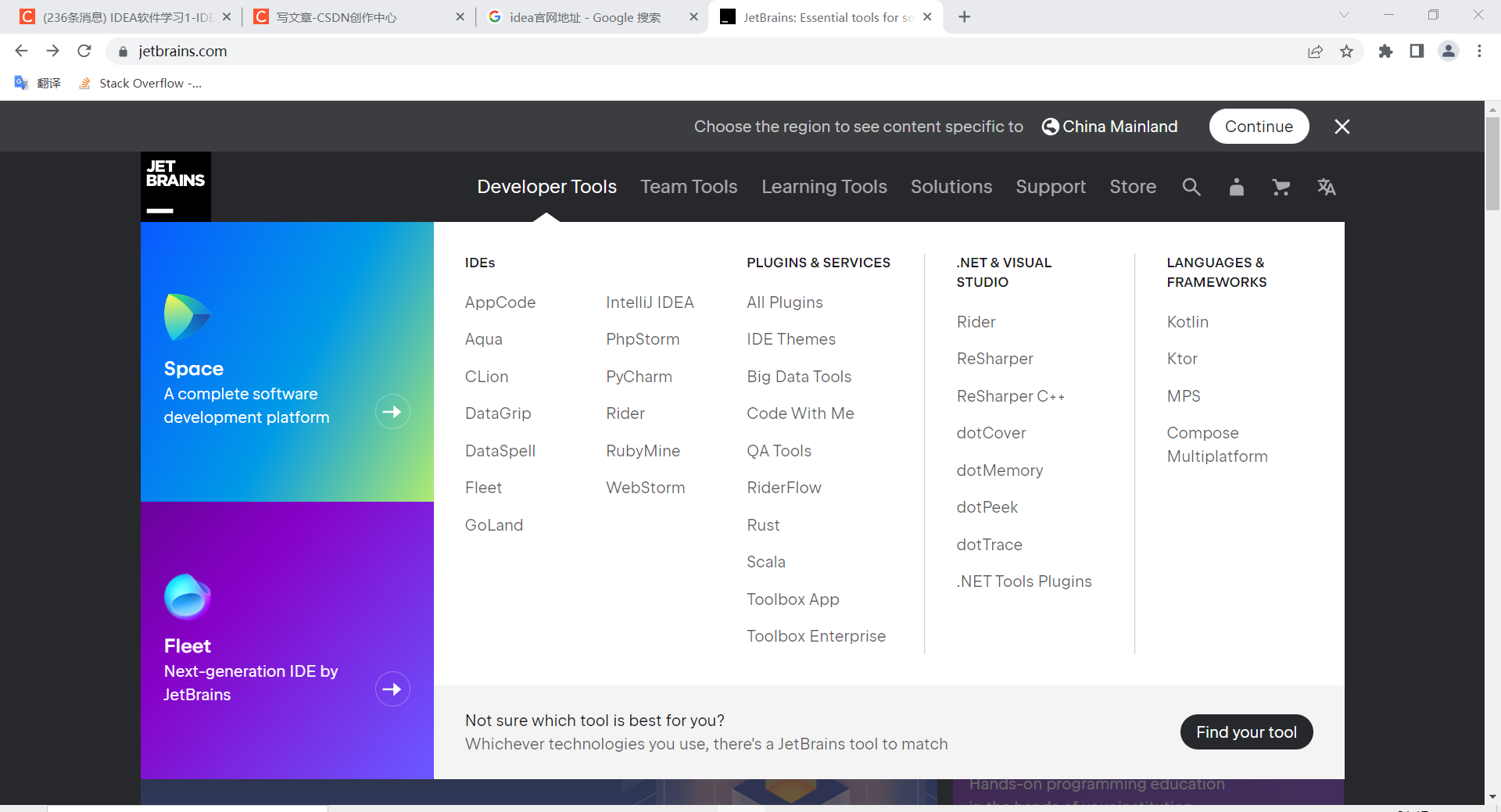Open the account profile icon in navbar

tap(1236, 187)
